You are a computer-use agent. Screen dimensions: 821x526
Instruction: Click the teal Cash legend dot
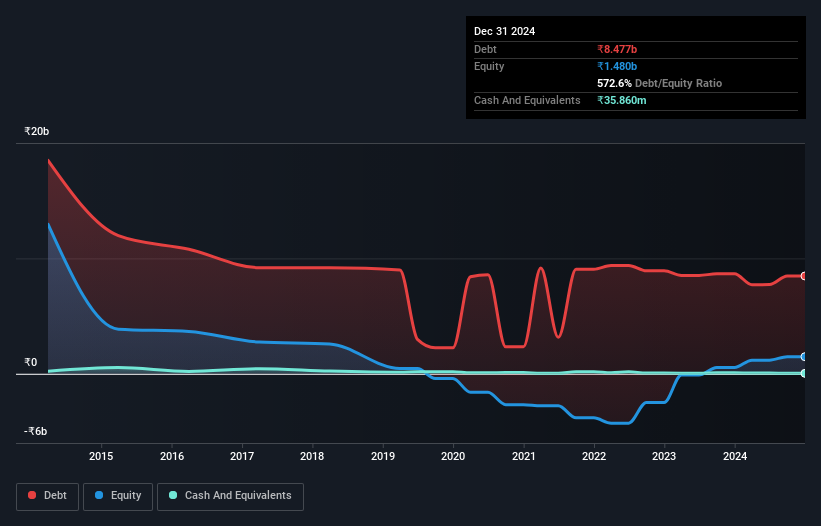173,495
